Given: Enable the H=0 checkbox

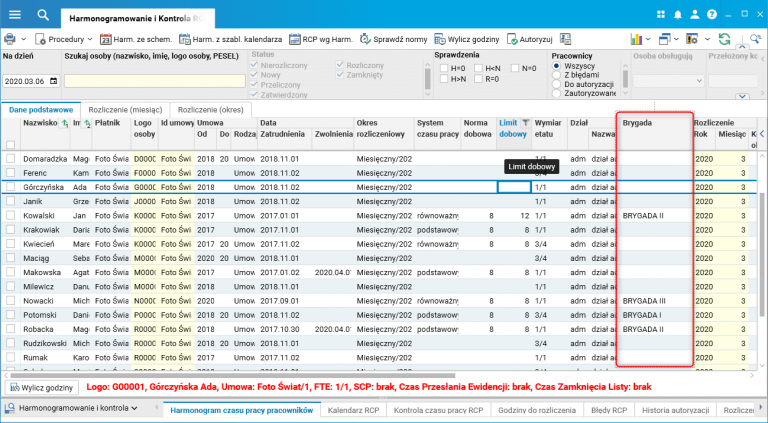Looking at the screenshot, I should coord(445,66).
